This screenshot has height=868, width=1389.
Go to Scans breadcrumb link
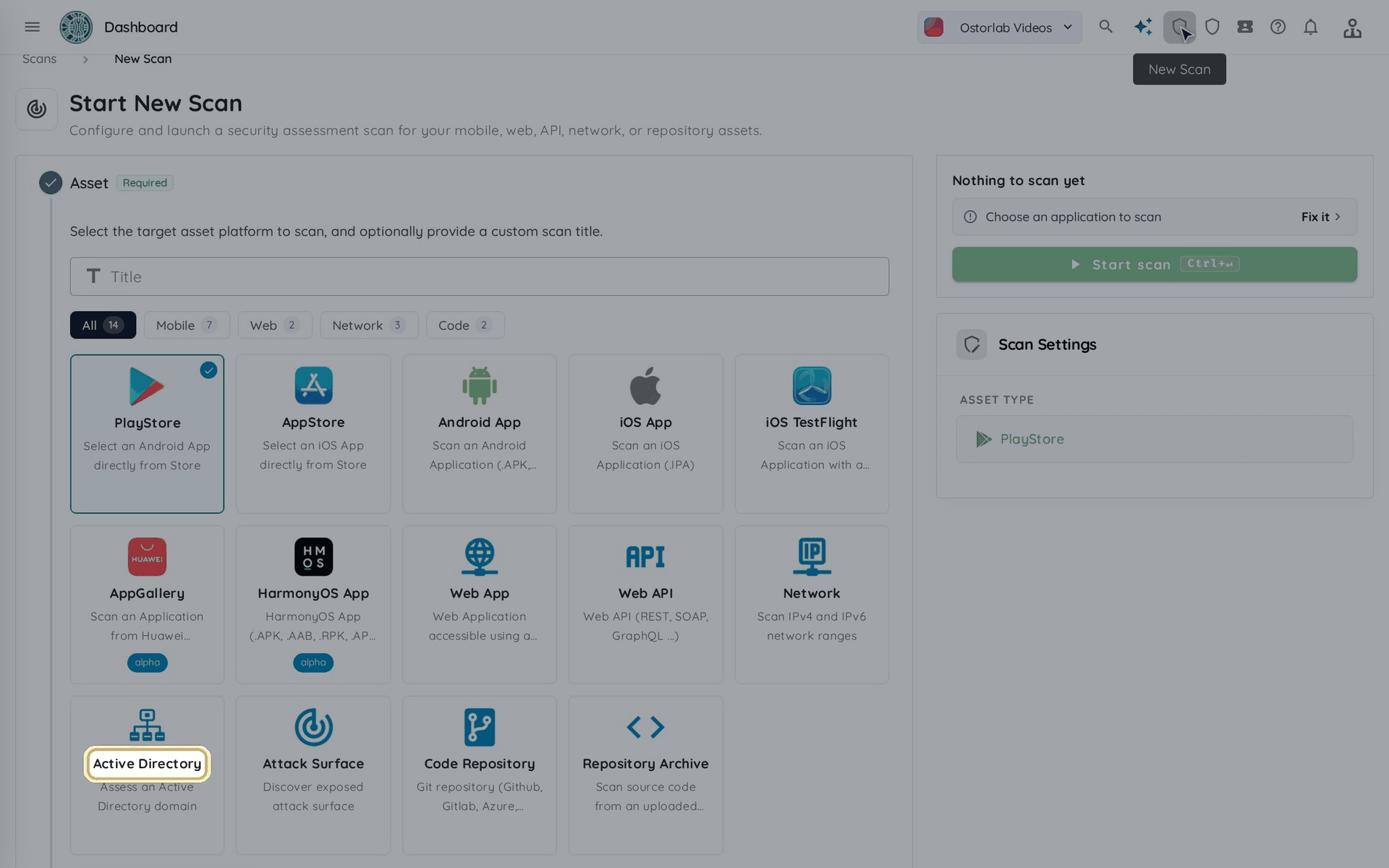tap(39, 59)
